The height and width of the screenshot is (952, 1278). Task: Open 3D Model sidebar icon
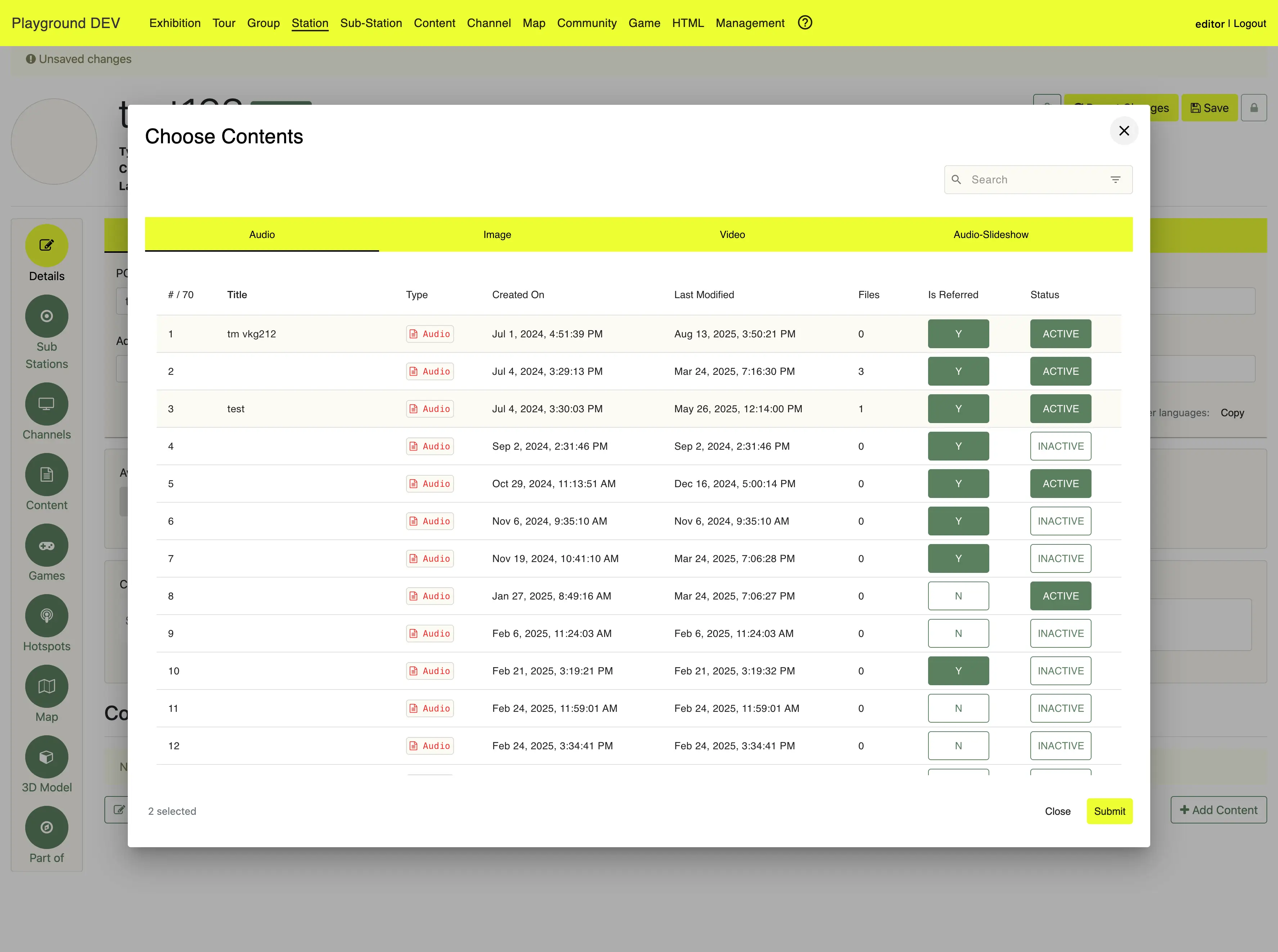point(47,756)
